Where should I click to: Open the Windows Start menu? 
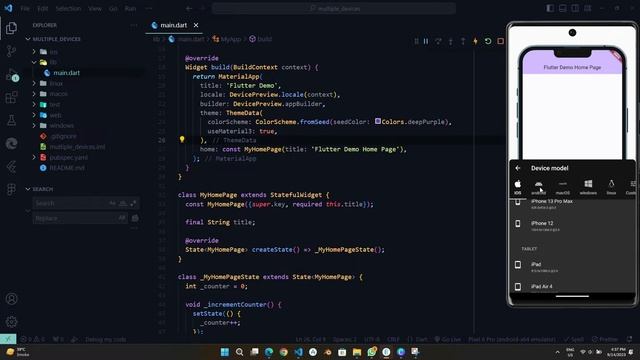[225, 352]
